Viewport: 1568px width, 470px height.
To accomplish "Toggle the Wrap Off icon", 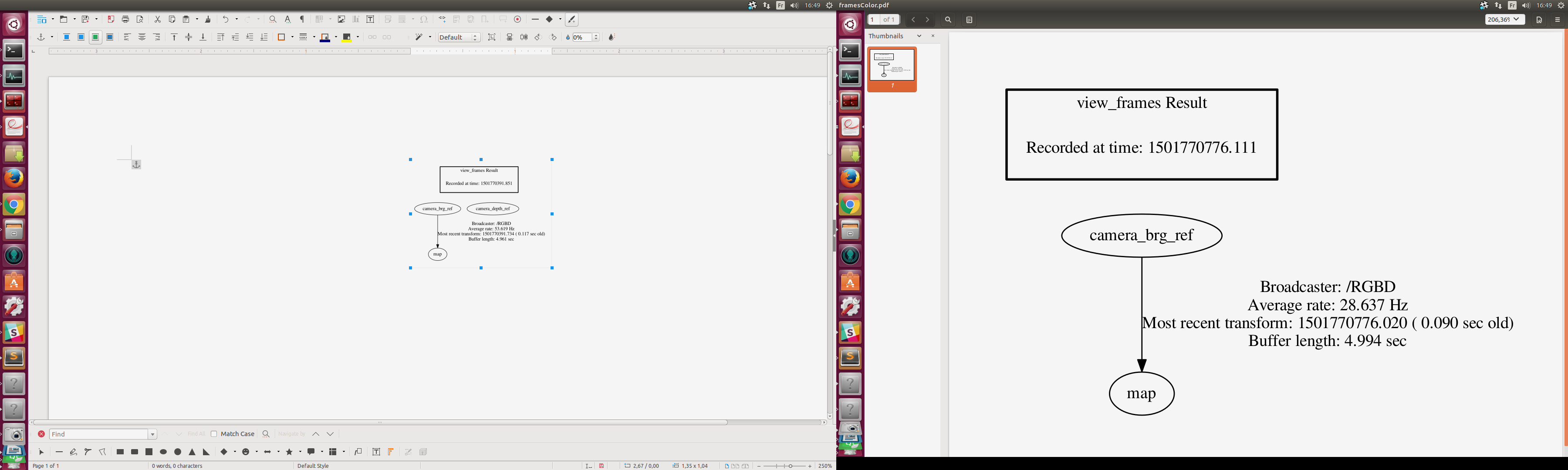I will pyautogui.click(x=66, y=37).
